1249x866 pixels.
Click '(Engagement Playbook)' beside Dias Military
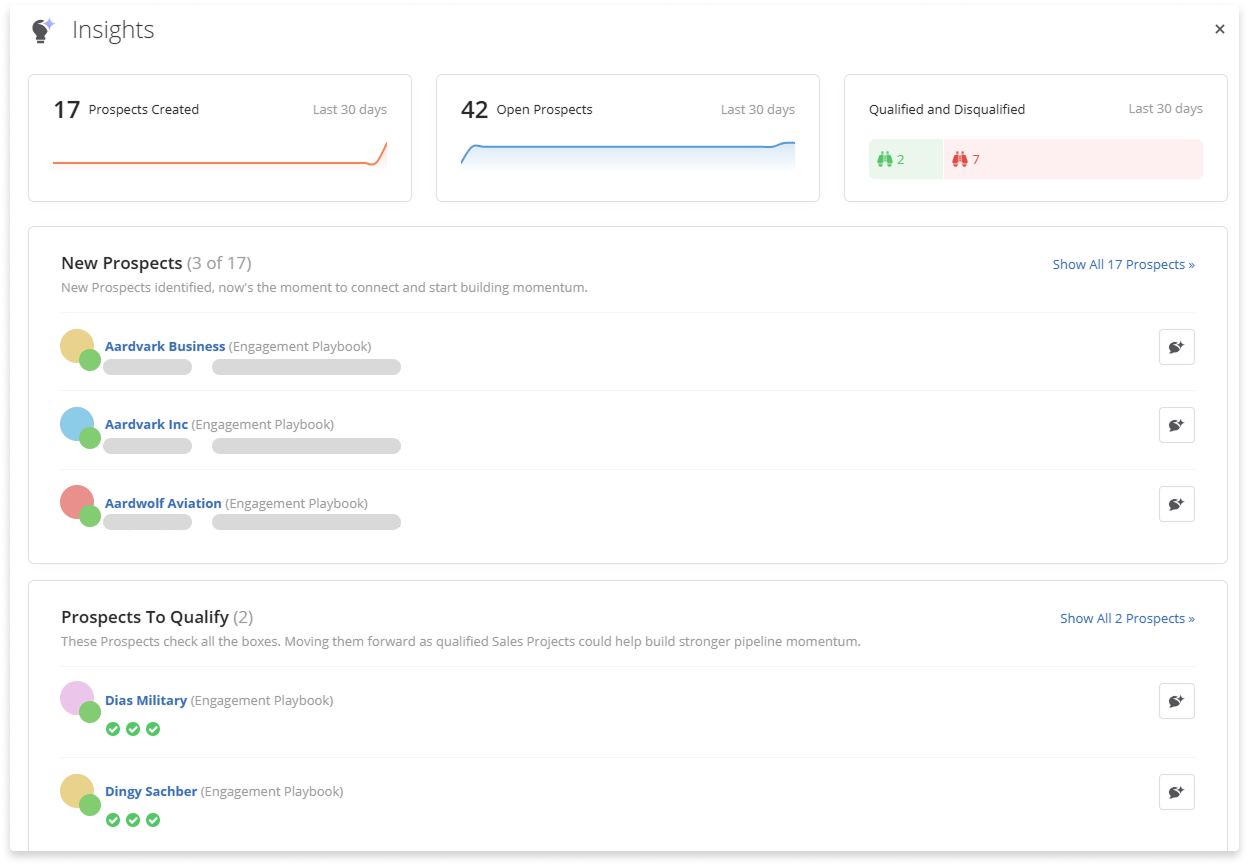pyautogui.click(x=262, y=700)
